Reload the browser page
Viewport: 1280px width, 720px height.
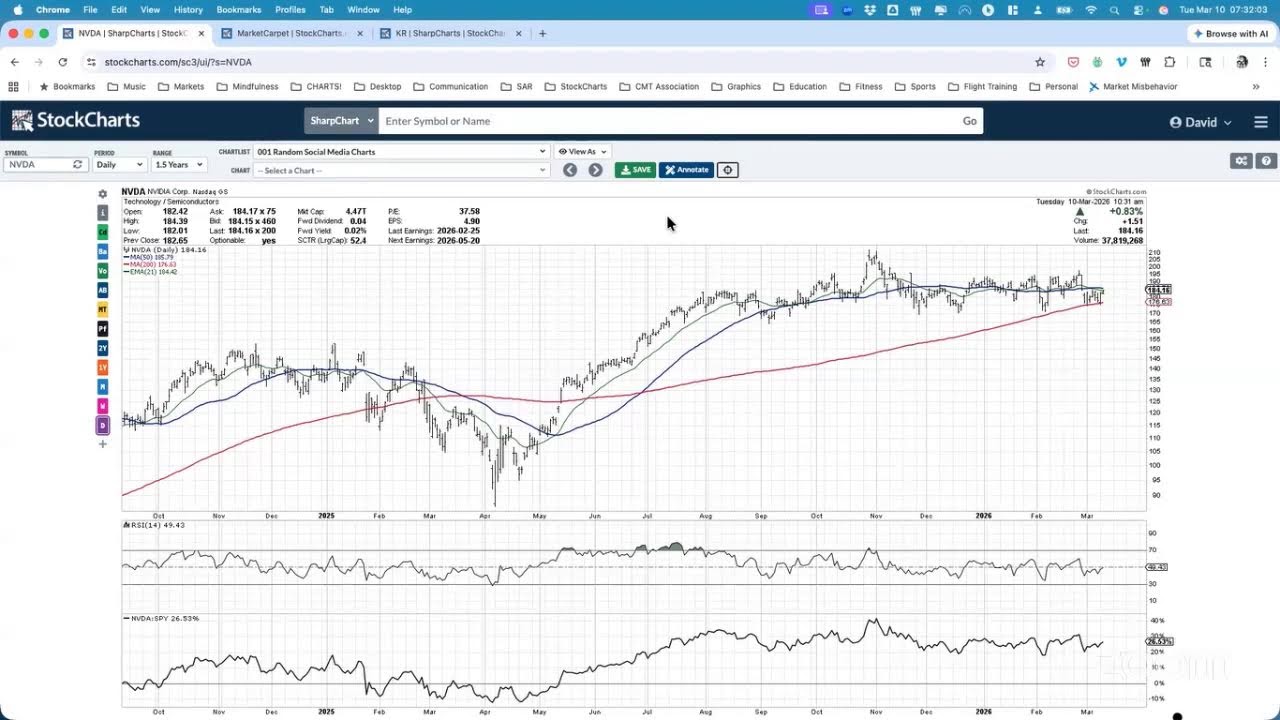[62, 62]
